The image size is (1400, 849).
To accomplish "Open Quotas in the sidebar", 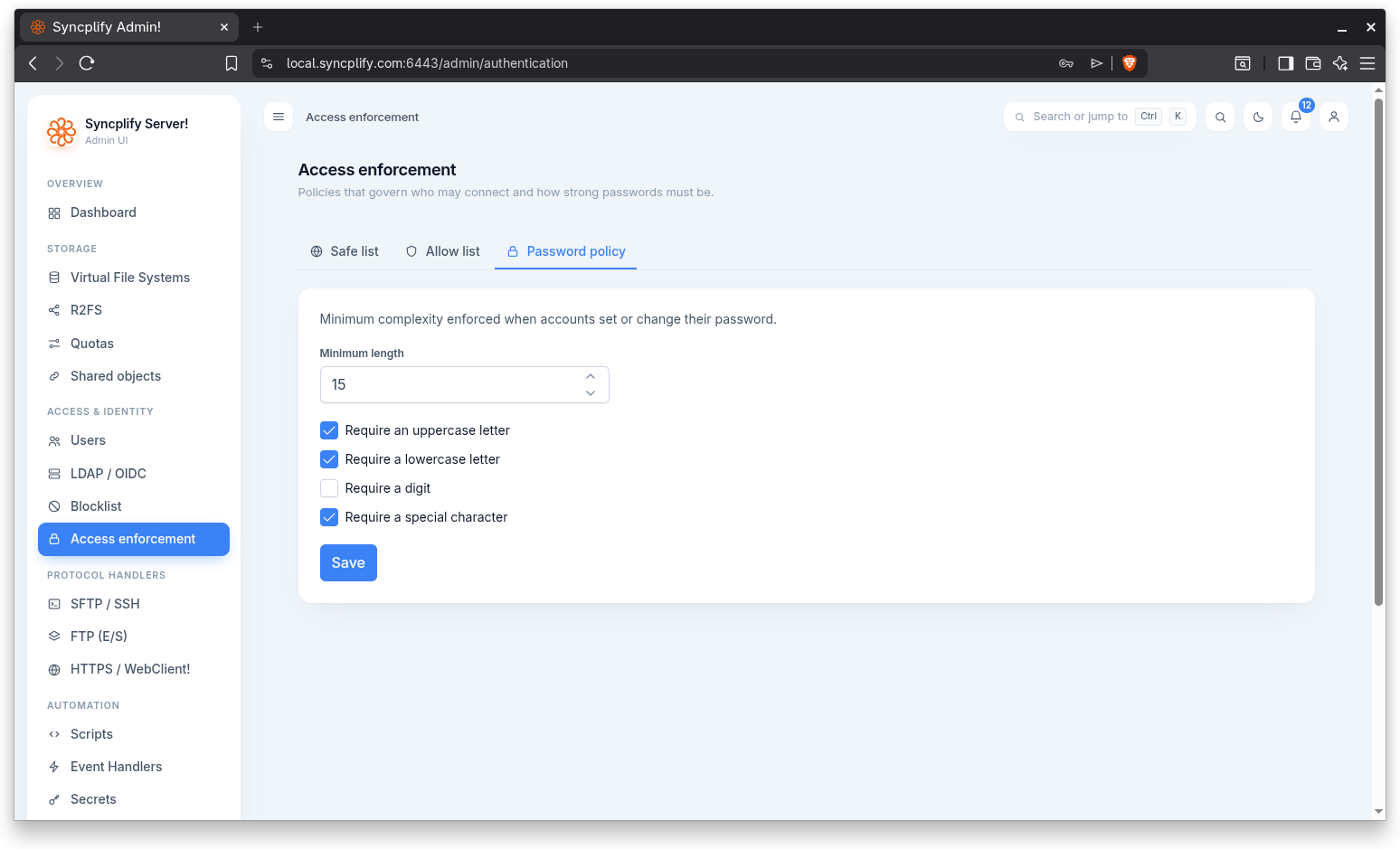I will (x=134, y=344).
